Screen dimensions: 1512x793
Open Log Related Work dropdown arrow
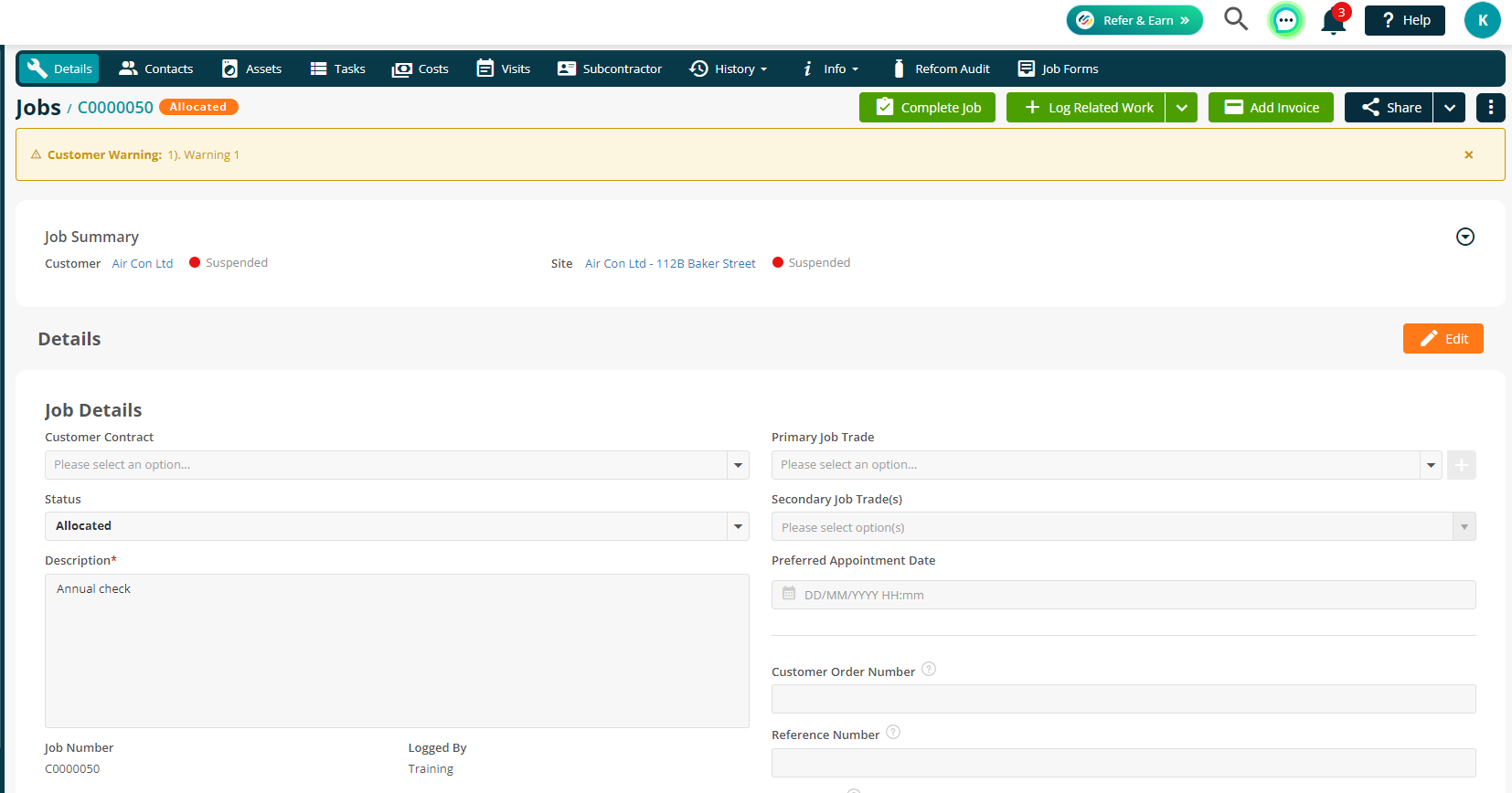pos(1182,107)
